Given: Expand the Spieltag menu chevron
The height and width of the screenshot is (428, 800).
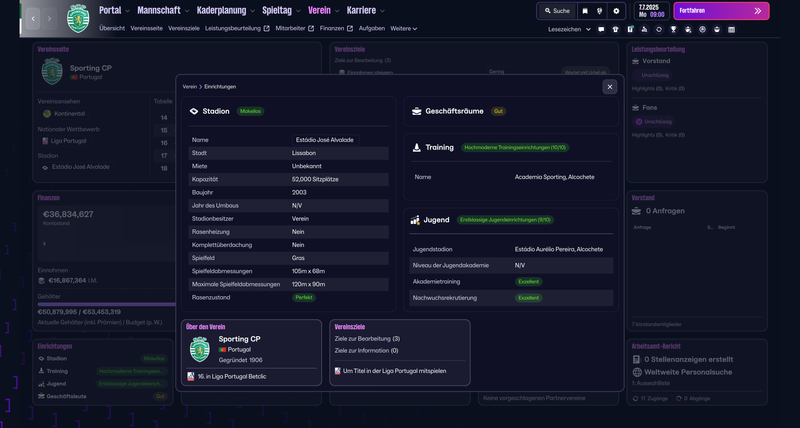Looking at the screenshot, I should coord(298,11).
